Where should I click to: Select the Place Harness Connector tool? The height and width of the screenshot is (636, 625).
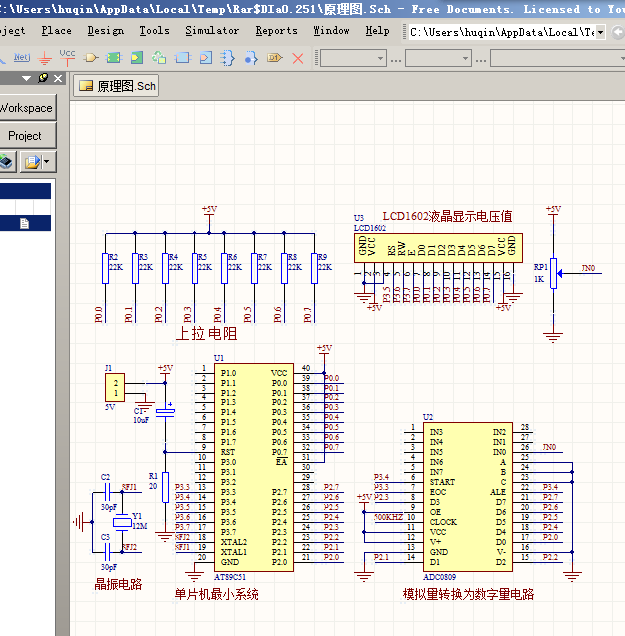183,58
